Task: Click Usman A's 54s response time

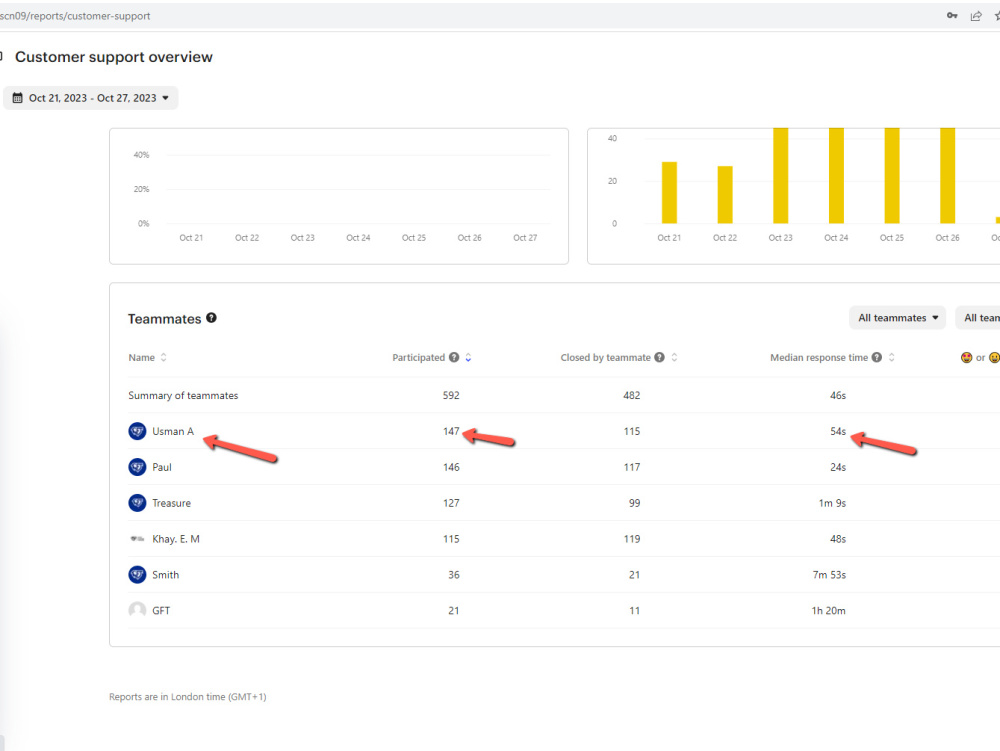Action: [838, 432]
